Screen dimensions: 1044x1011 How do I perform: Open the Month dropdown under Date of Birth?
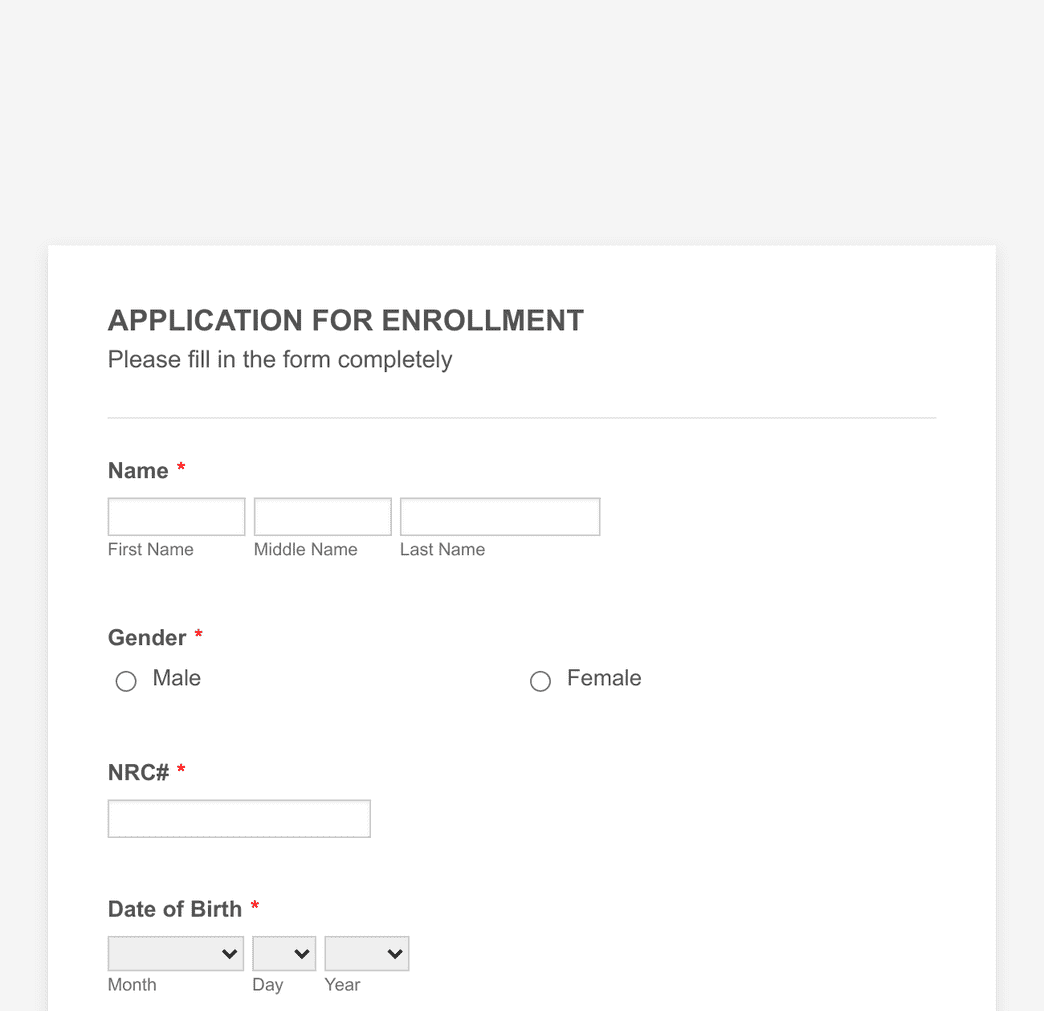pos(175,953)
